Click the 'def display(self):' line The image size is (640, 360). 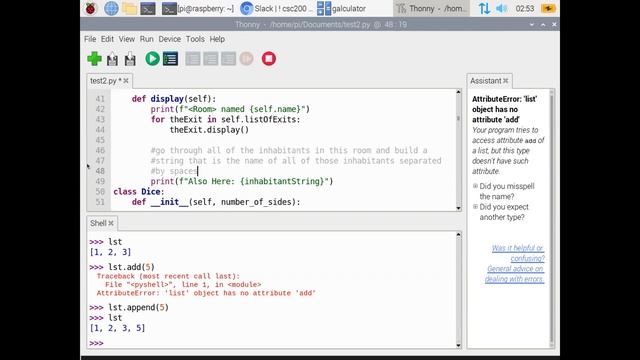(x=174, y=99)
